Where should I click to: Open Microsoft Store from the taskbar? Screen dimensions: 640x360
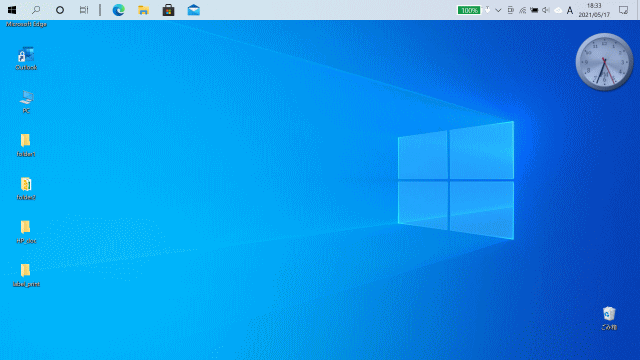(x=168, y=10)
